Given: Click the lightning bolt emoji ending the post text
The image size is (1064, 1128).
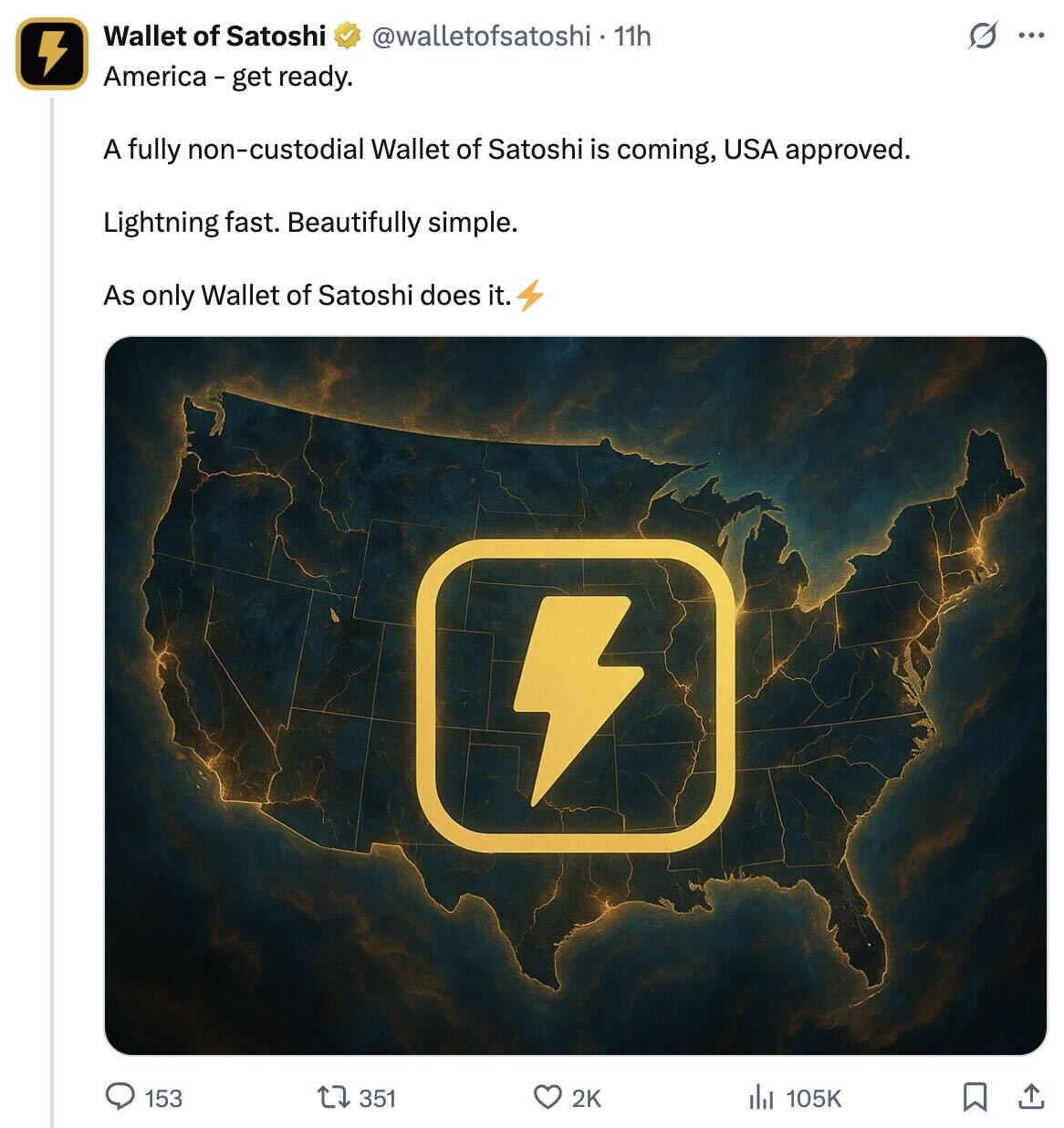Looking at the screenshot, I should [530, 296].
